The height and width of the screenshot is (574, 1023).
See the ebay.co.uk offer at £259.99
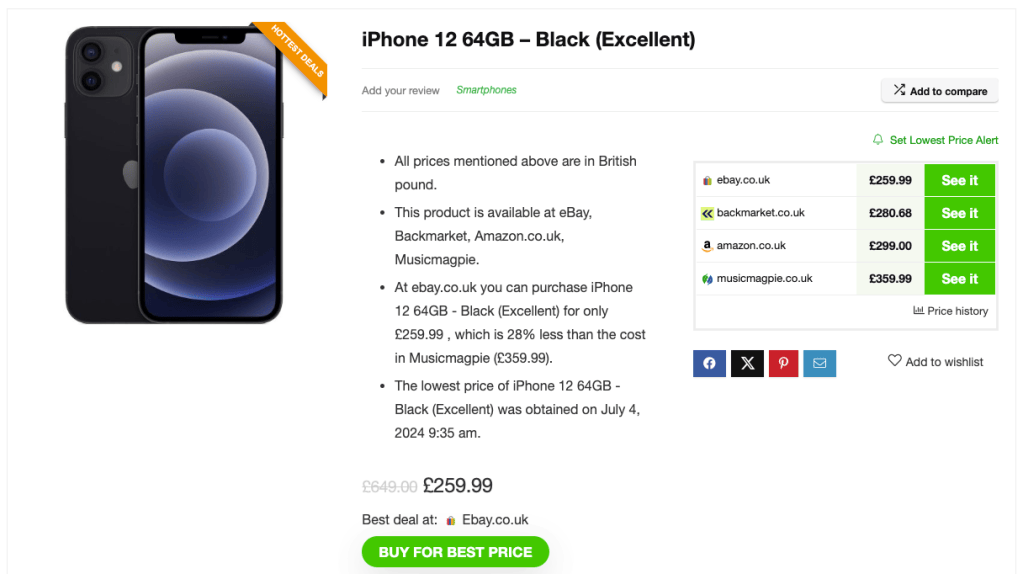pyautogui.click(x=959, y=180)
